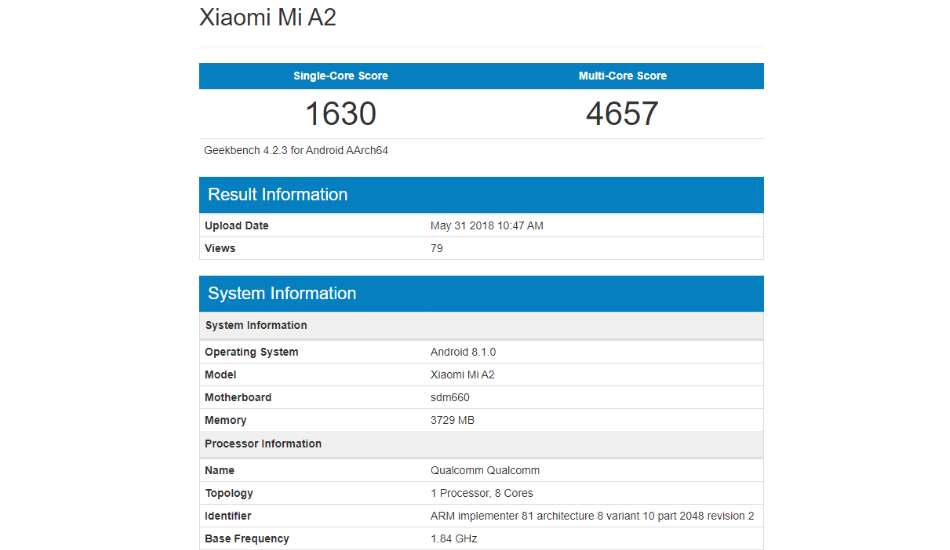Image resolution: width=950 pixels, height=550 pixels.
Task: Click the single-core score value 1630
Action: [340, 113]
